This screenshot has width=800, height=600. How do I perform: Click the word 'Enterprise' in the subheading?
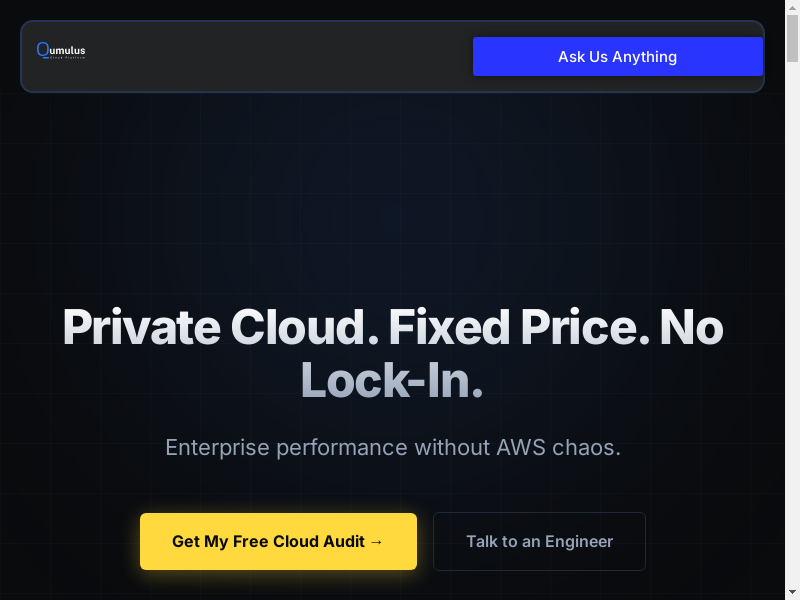[217, 447]
